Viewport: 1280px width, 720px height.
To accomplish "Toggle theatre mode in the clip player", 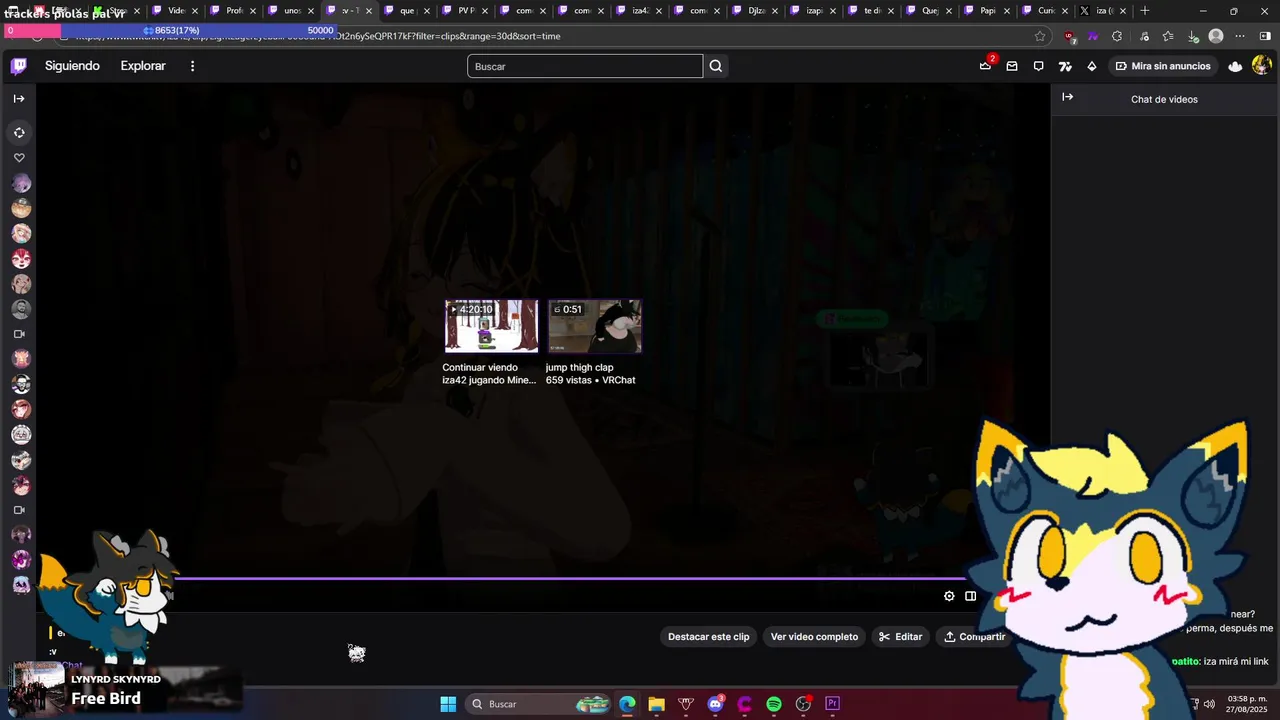I will [x=970, y=596].
